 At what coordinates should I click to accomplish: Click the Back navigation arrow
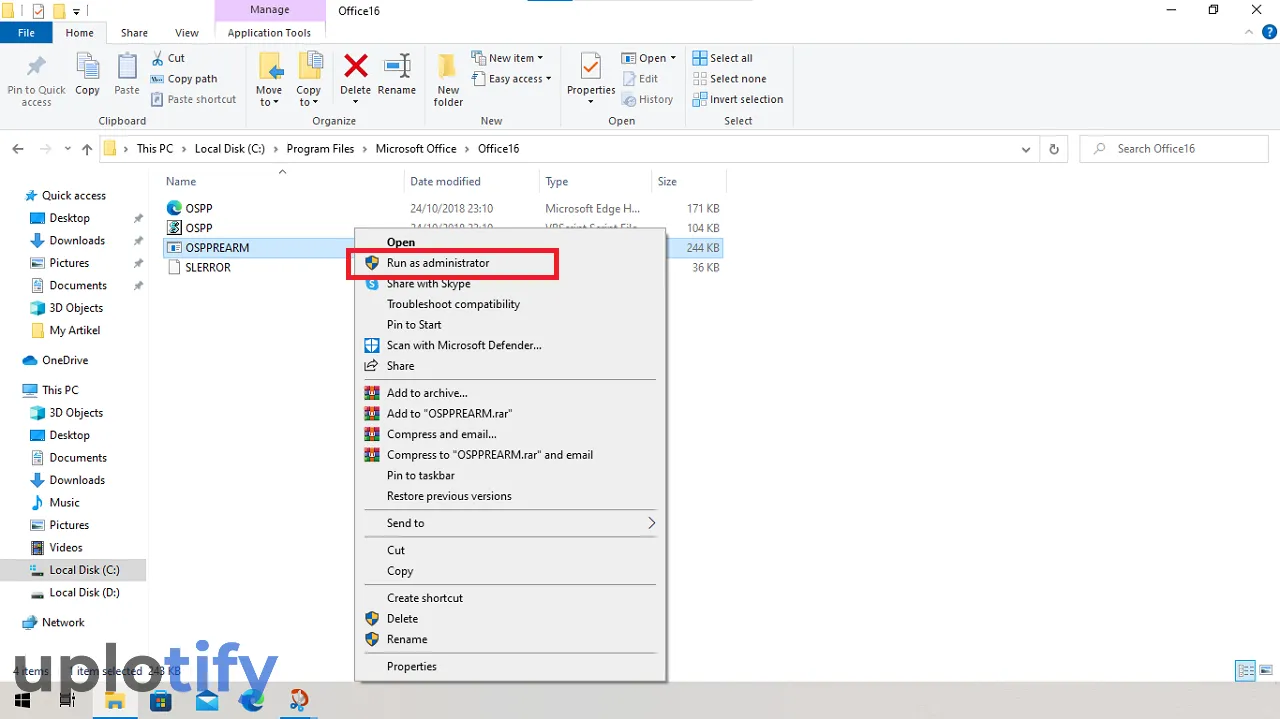point(18,149)
